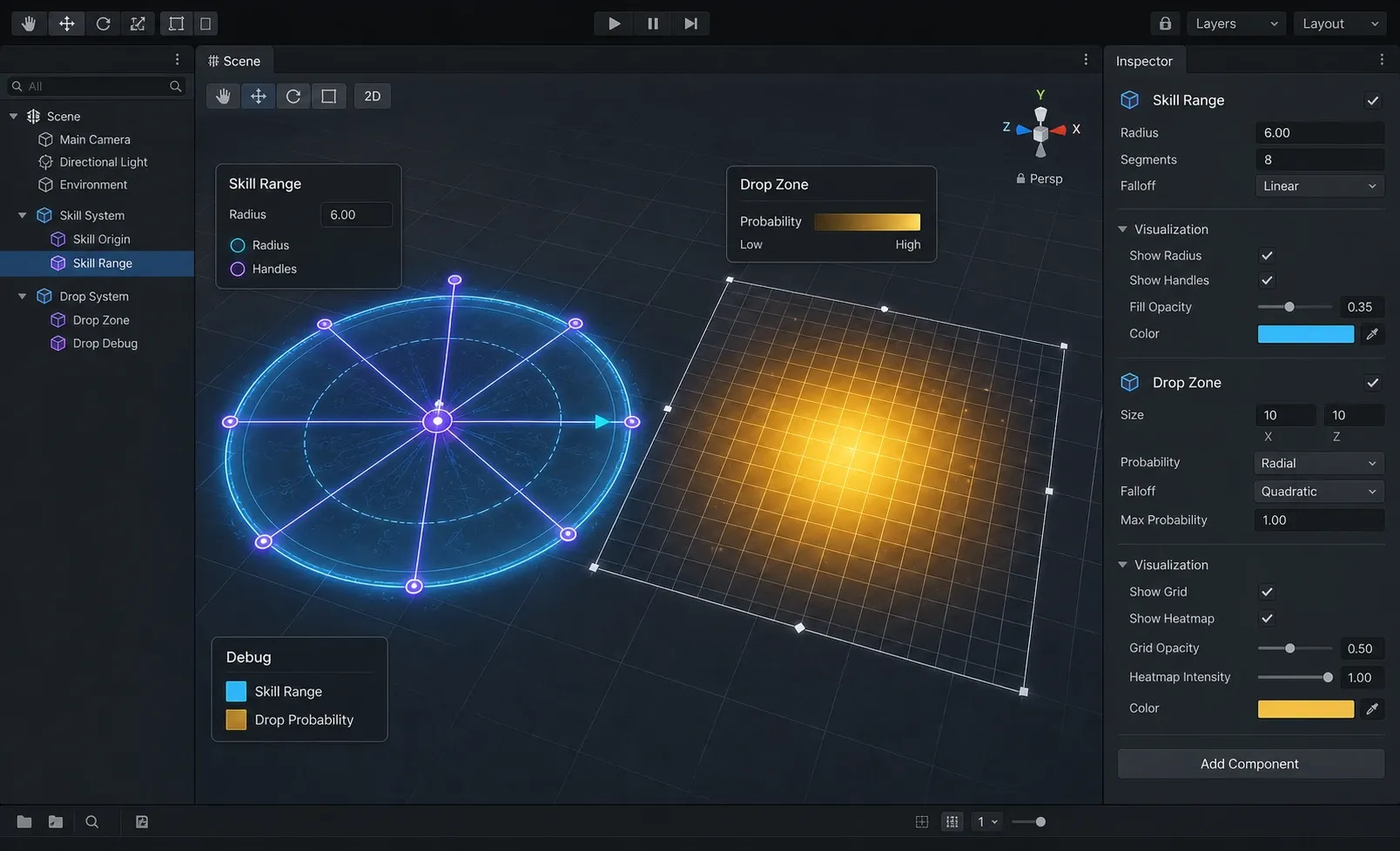Click the Pause button
Image resolution: width=1400 pixels, height=851 pixels.
coord(653,23)
